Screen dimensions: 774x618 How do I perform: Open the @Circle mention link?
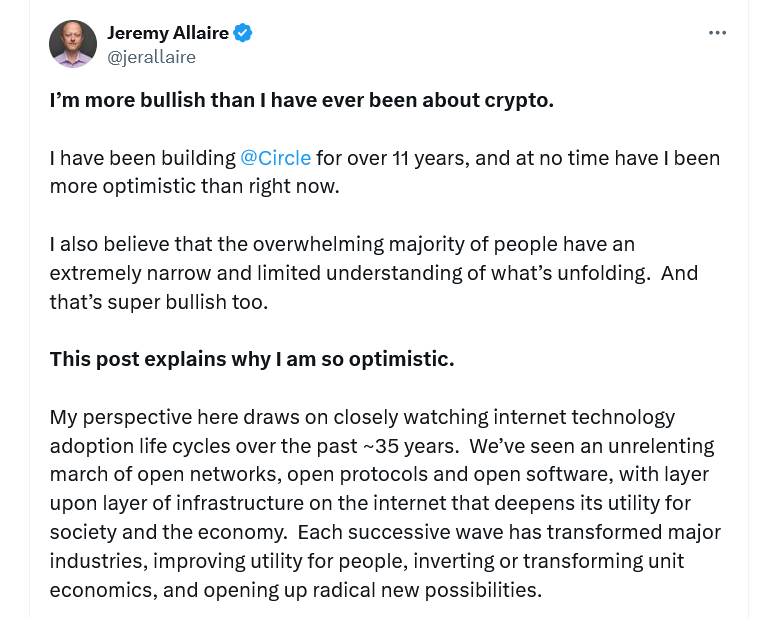(276, 158)
